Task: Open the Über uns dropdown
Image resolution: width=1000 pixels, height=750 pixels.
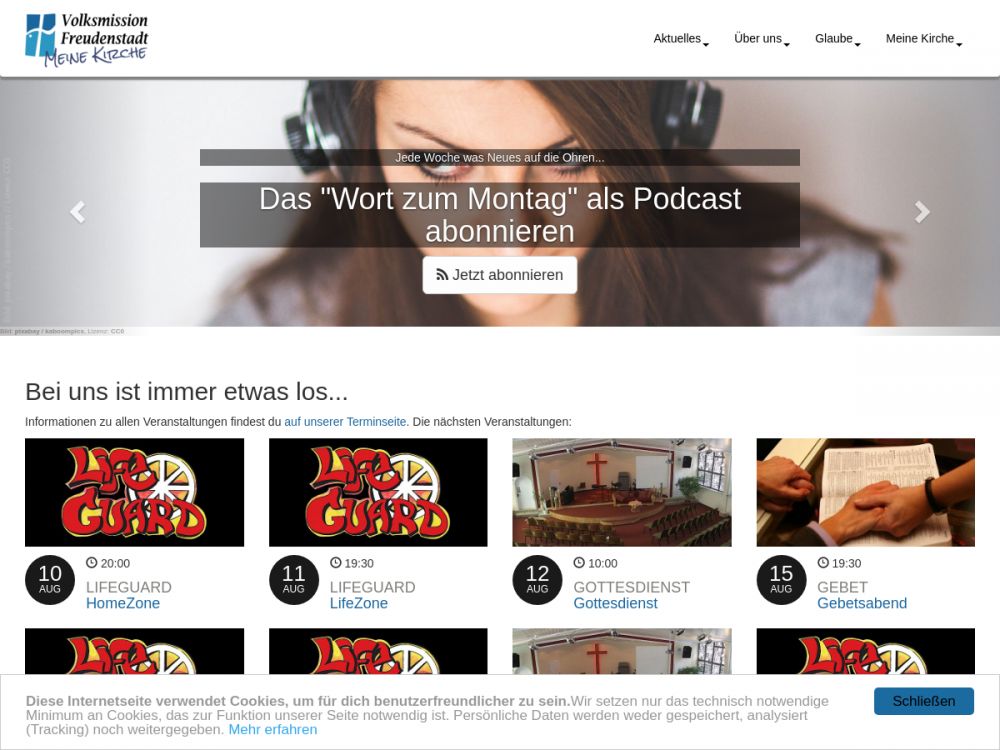Action: (x=761, y=39)
